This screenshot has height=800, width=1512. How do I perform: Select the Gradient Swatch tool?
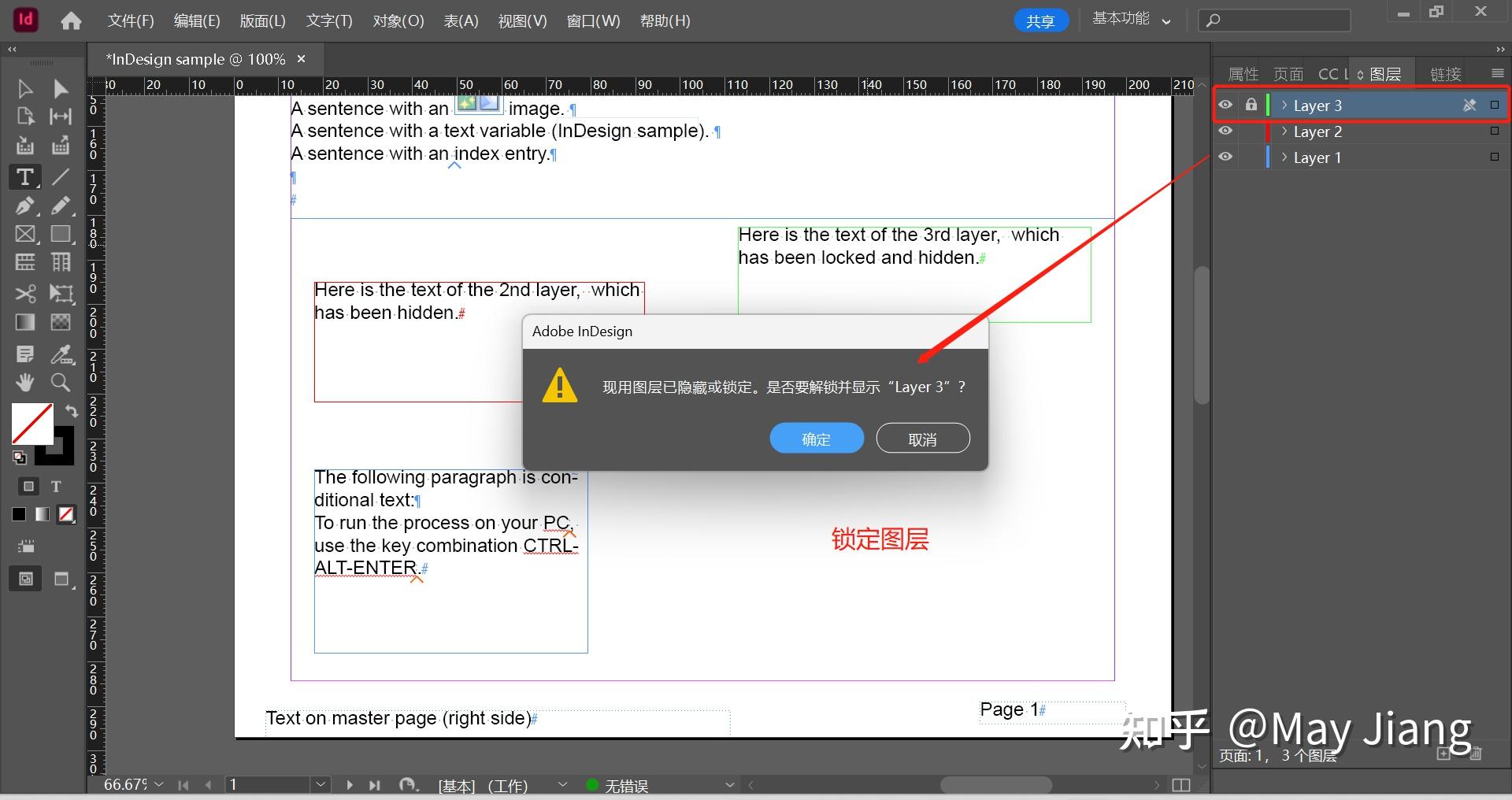click(24, 322)
